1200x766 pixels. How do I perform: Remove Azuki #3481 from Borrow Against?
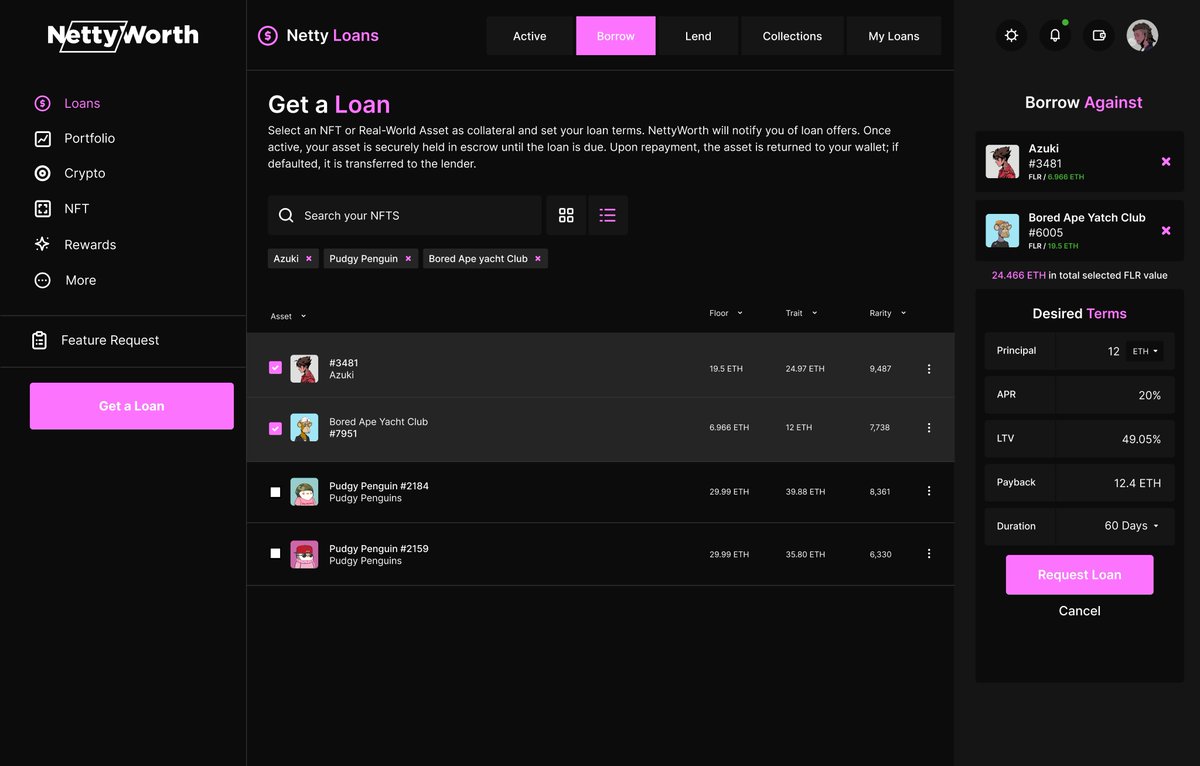click(1166, 162)
